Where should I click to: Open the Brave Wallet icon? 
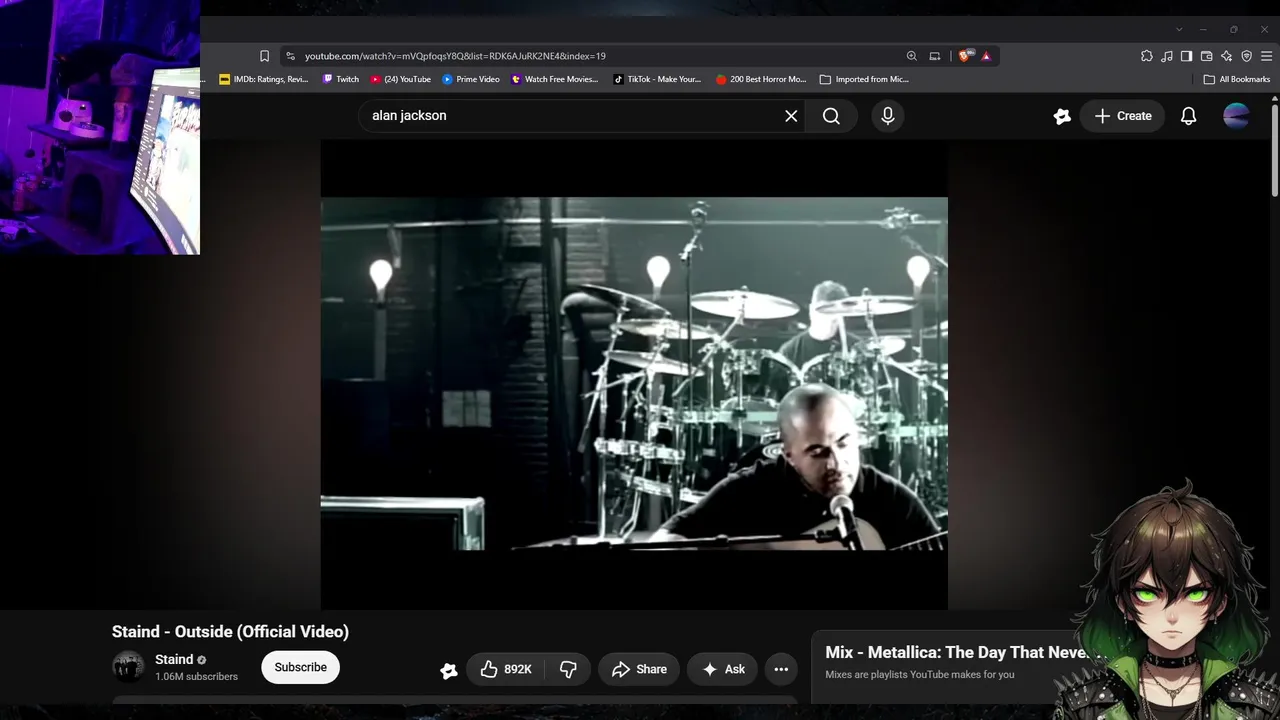coord(1206,56)
